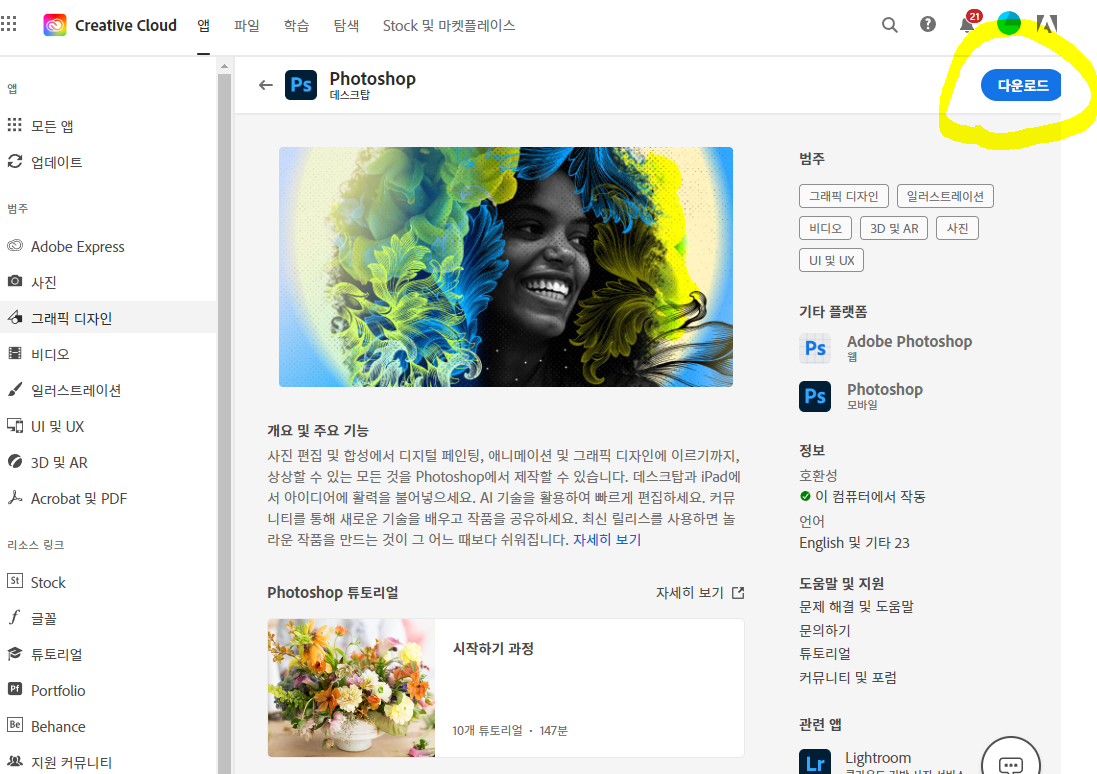Viewport: 1097px width, 774px height.
Task: Click the 그래픽 디자인 category tag
Action: point(844,196)
